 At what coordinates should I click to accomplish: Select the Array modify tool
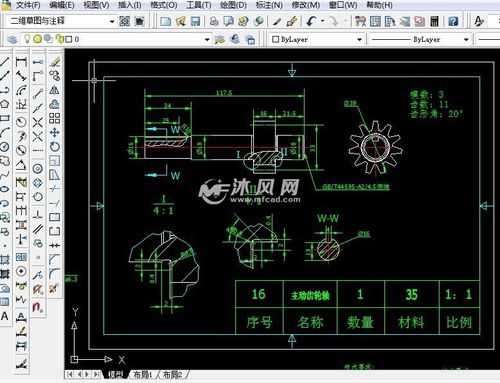(55, 118)
